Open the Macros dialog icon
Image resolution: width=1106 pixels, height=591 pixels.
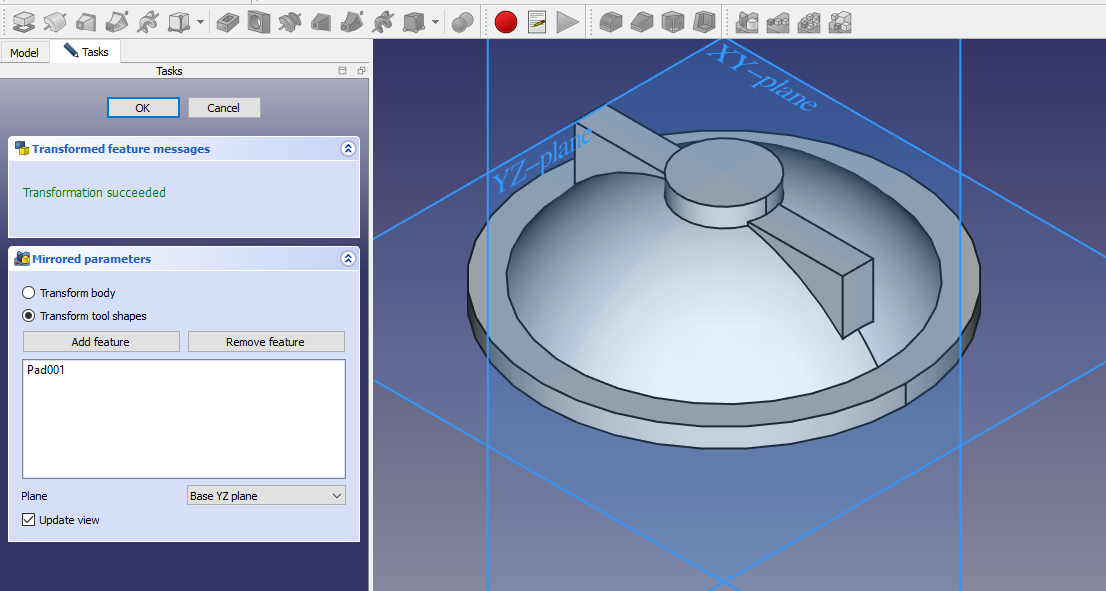537,21
